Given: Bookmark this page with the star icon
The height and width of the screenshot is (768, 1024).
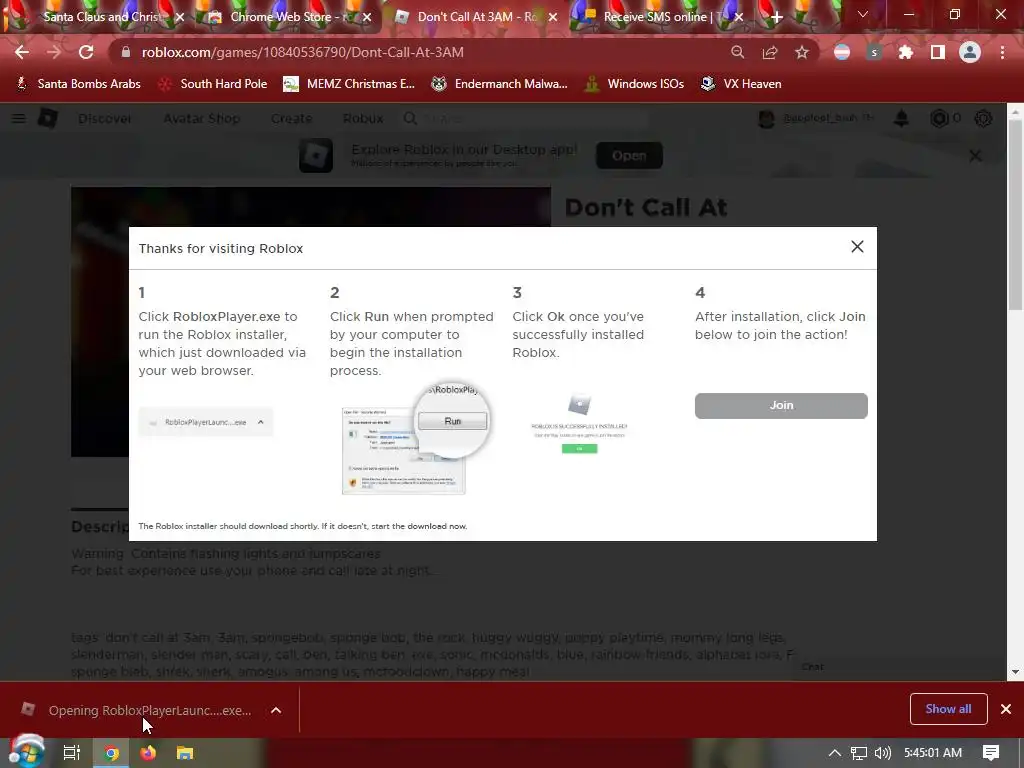Looking at the screenshot, I should click(802, 52).
